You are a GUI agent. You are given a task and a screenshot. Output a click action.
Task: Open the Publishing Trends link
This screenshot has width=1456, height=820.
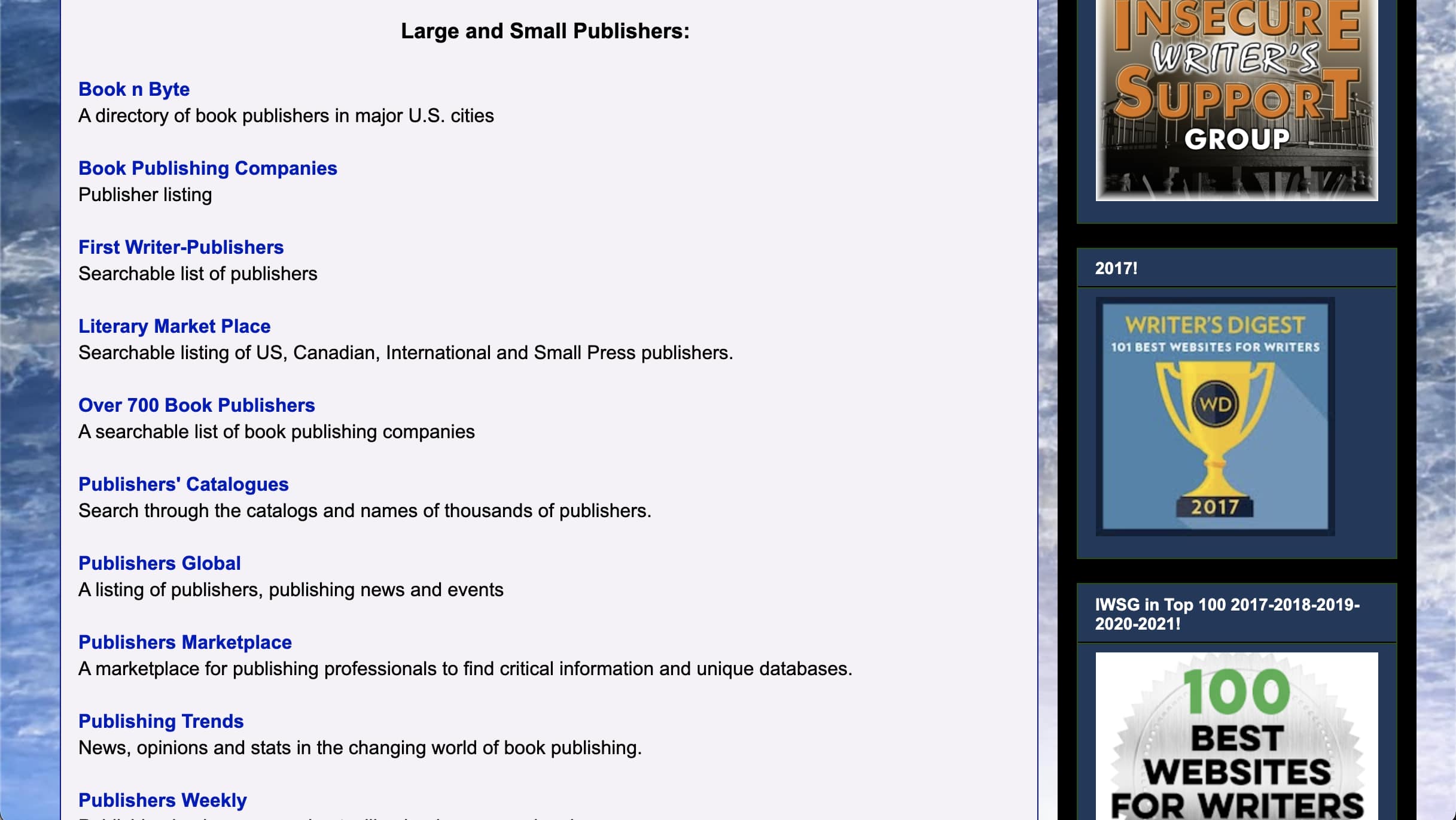tap(161, 721)
